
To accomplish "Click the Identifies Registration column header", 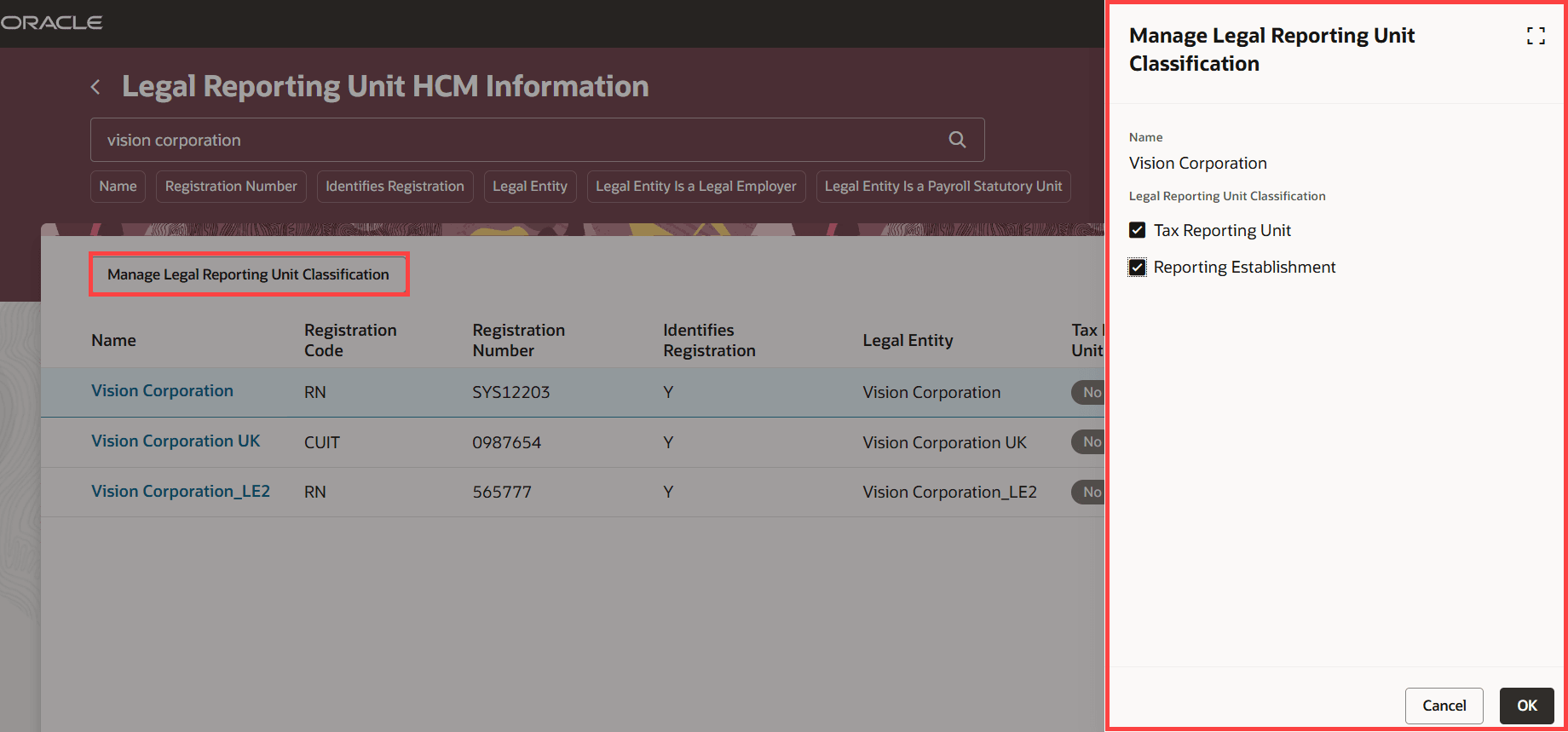I will click(709, 340).
